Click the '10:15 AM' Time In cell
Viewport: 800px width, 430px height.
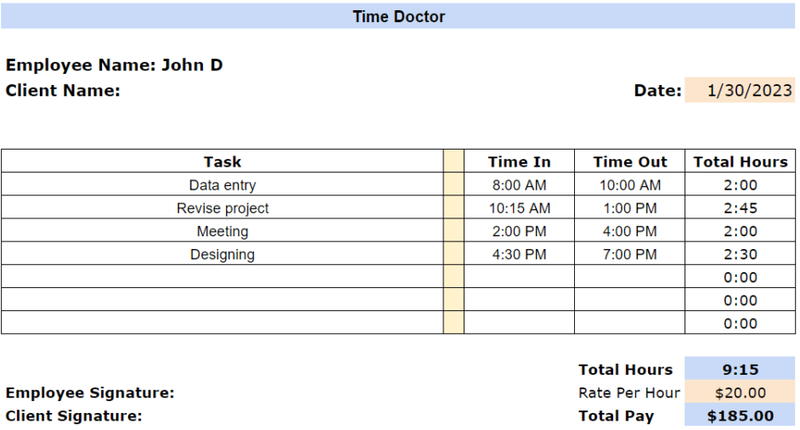(519, 207)
